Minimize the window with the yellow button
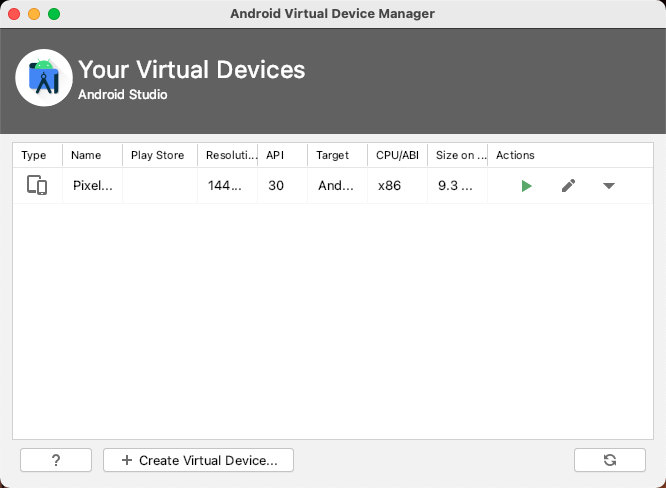Screen dimensions: 666x488 pos(34,14)
